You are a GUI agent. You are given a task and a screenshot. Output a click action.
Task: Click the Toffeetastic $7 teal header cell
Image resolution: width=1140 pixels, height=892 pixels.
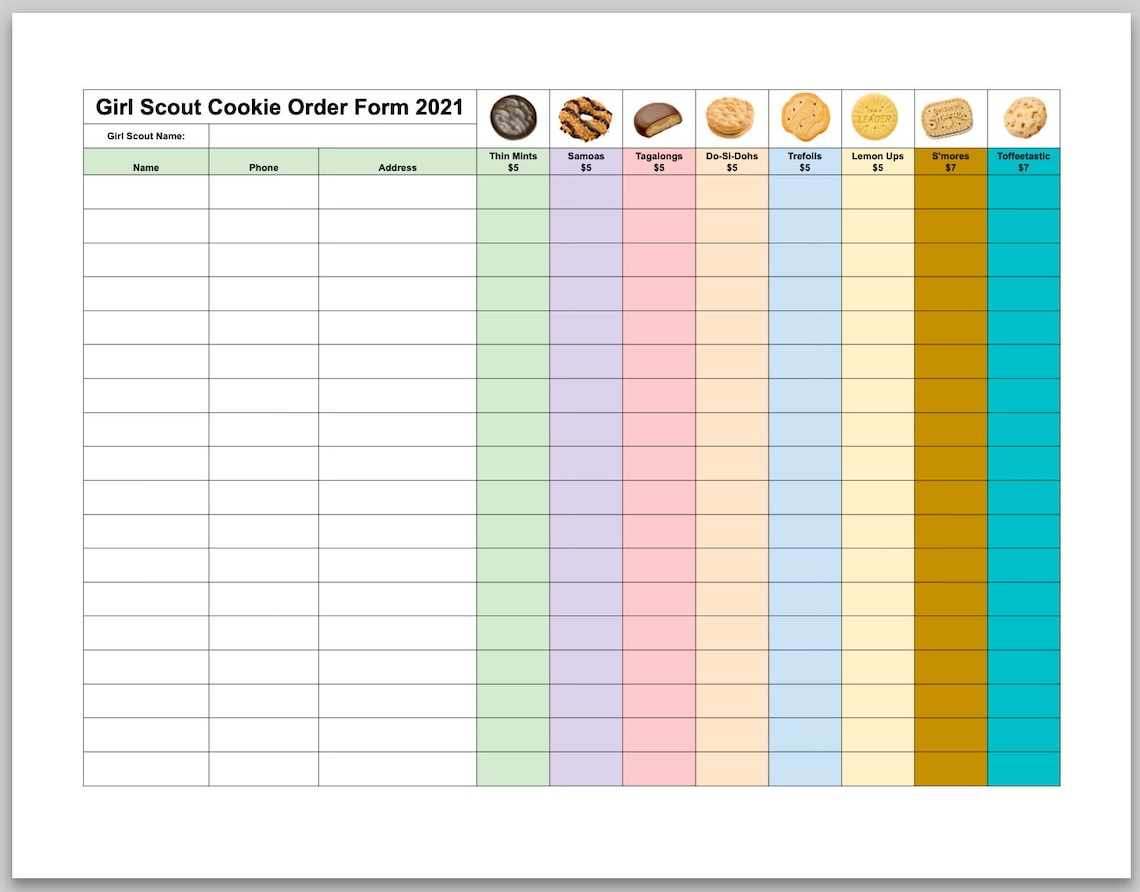click(x=1023, y=162)
